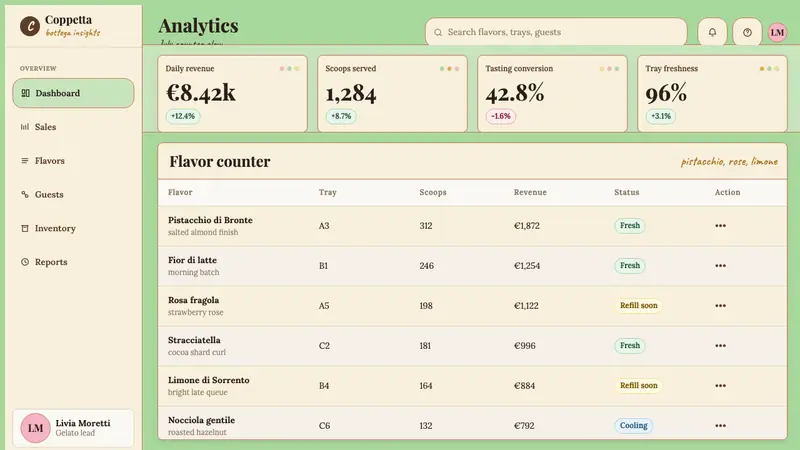This screenshot has height=450, width=800.
Task: Click the Flavor counter heading
Action: (x=220, y=161)
